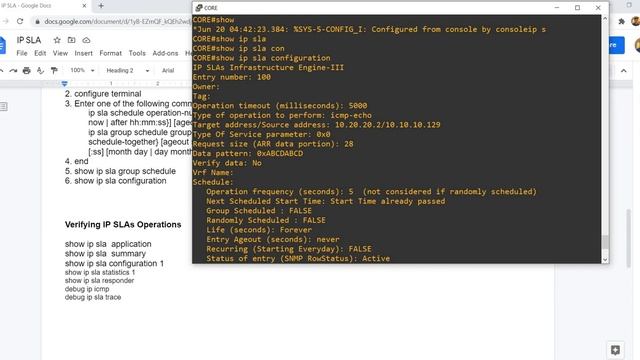The image size is (640, 360).
Task: Click 'Group Scheduled : FALSE' in terminal
Action: click(x=259, y=211)
